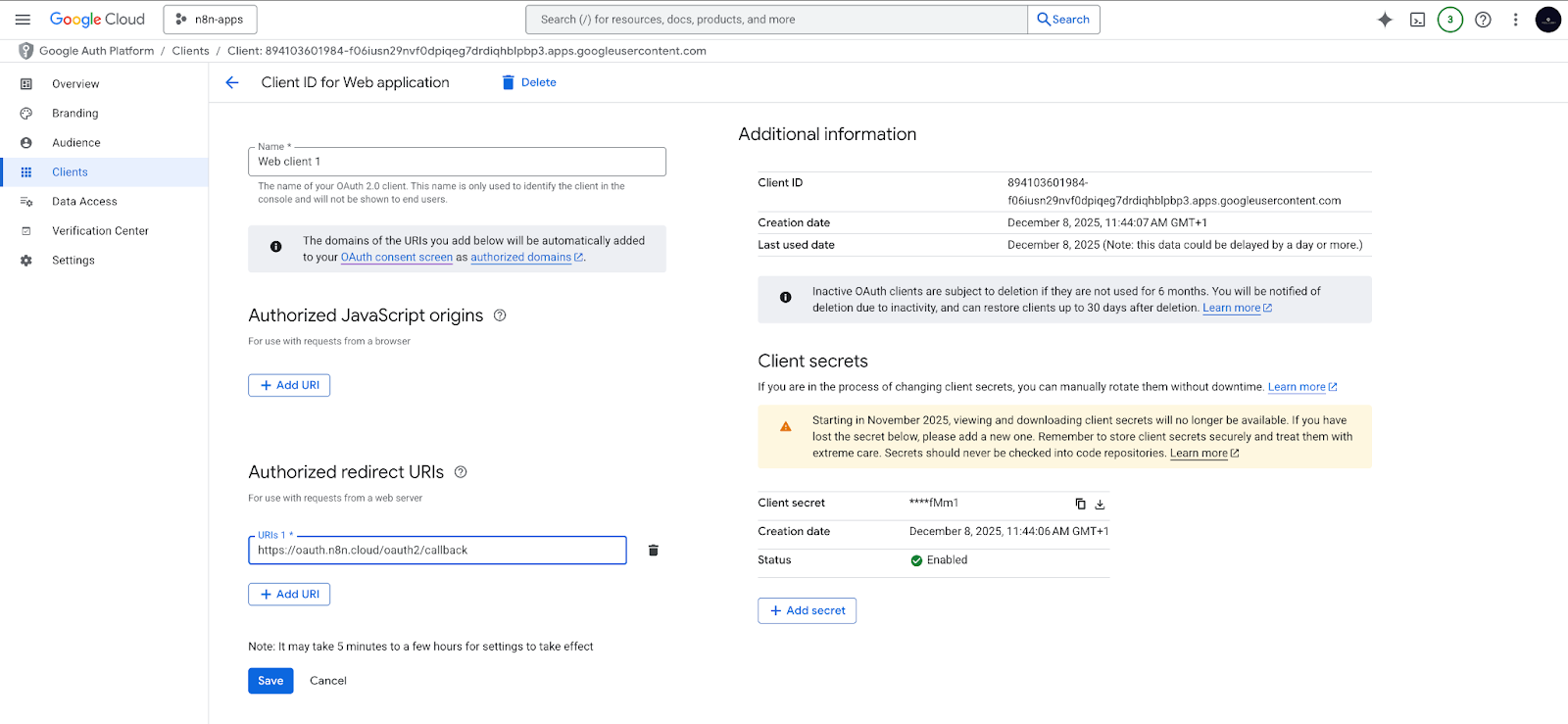Cancel editing the client
Viewport: 1568px width, 724px height.
[x=328, y=681]
